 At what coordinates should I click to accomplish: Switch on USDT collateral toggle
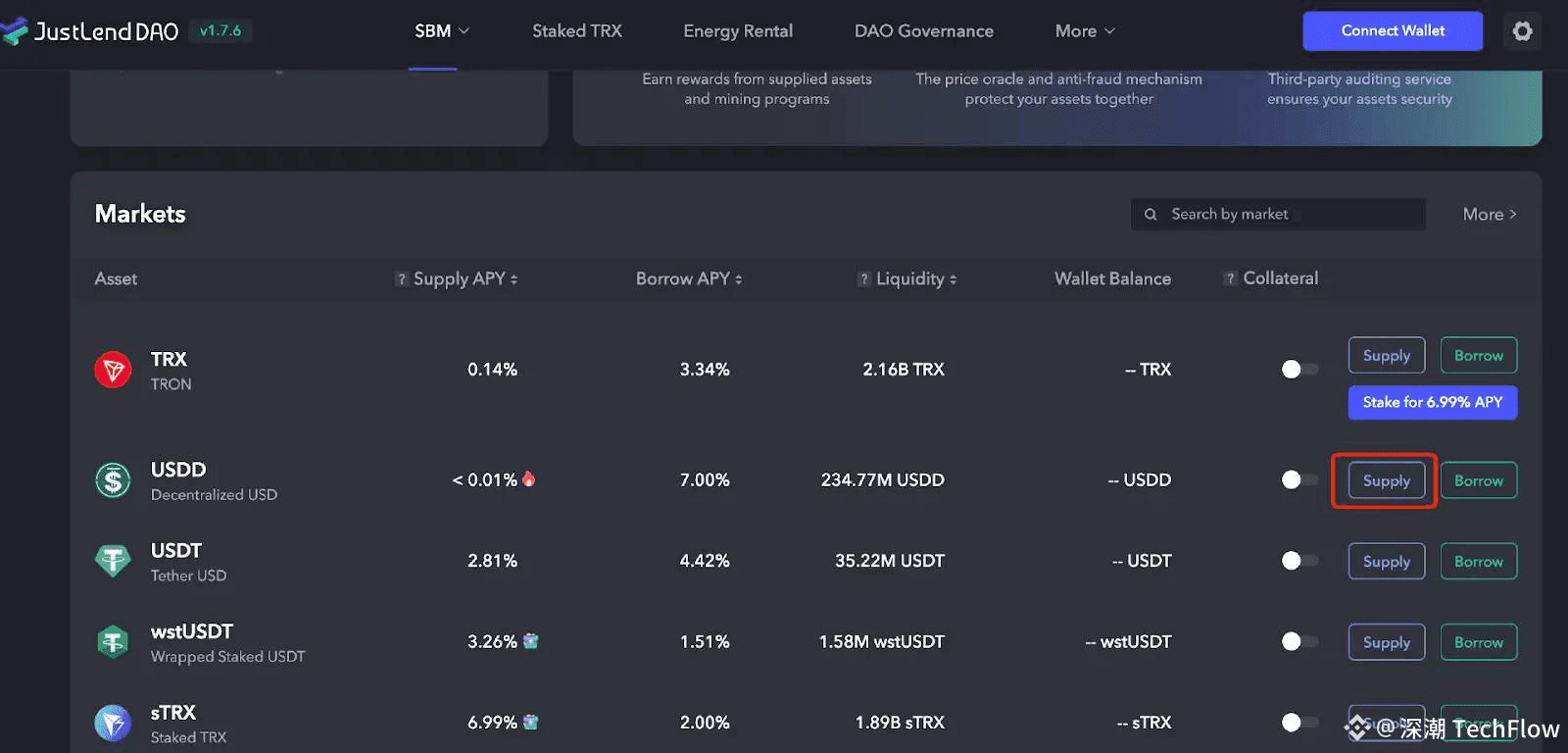click(1299, 561)
